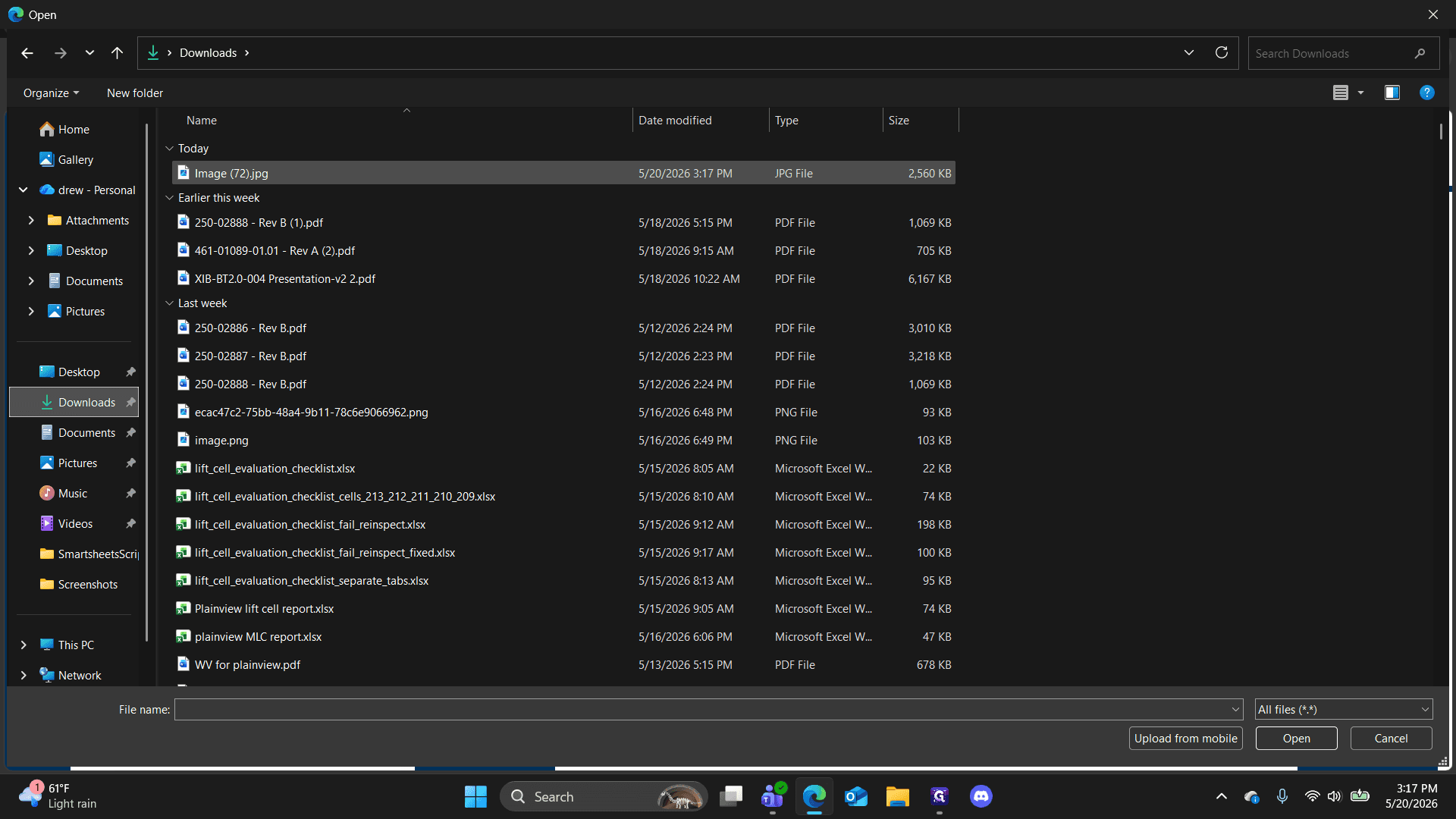Change the view layout icon
The height and width of the screenshot is (819, 1456).
click(1341, 93)
